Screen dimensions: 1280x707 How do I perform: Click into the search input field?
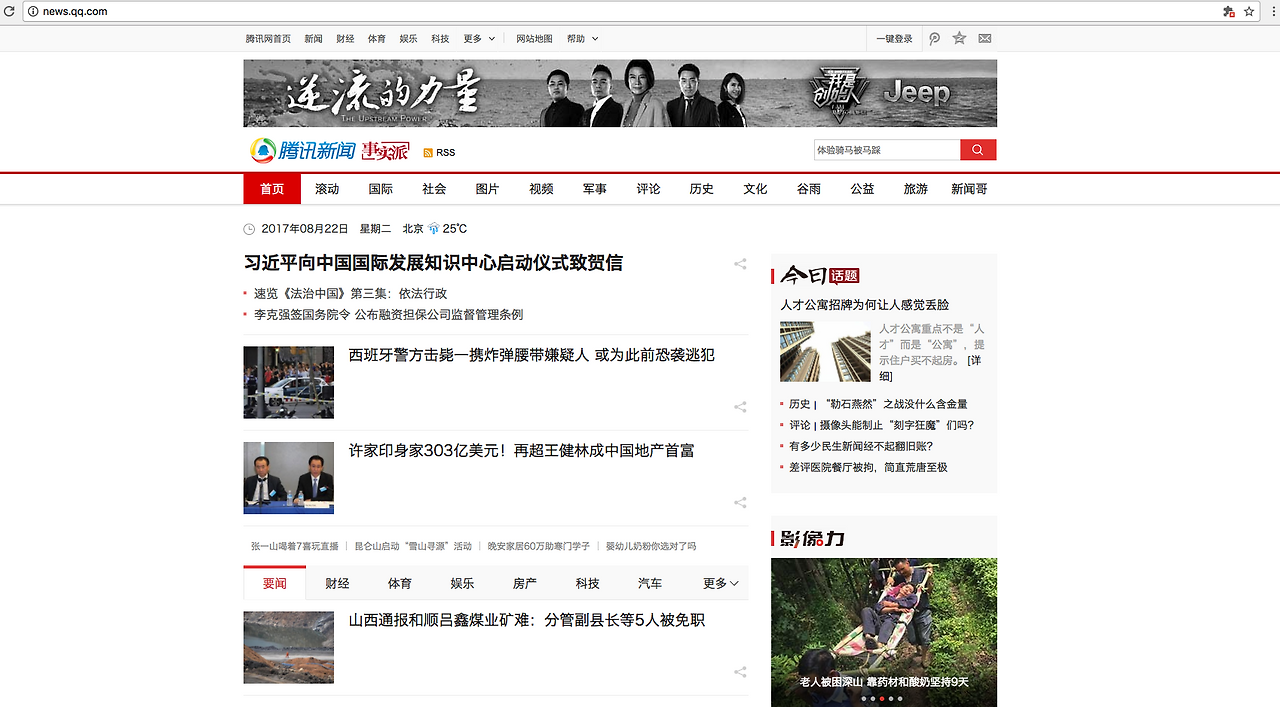(x=887, y=150)
